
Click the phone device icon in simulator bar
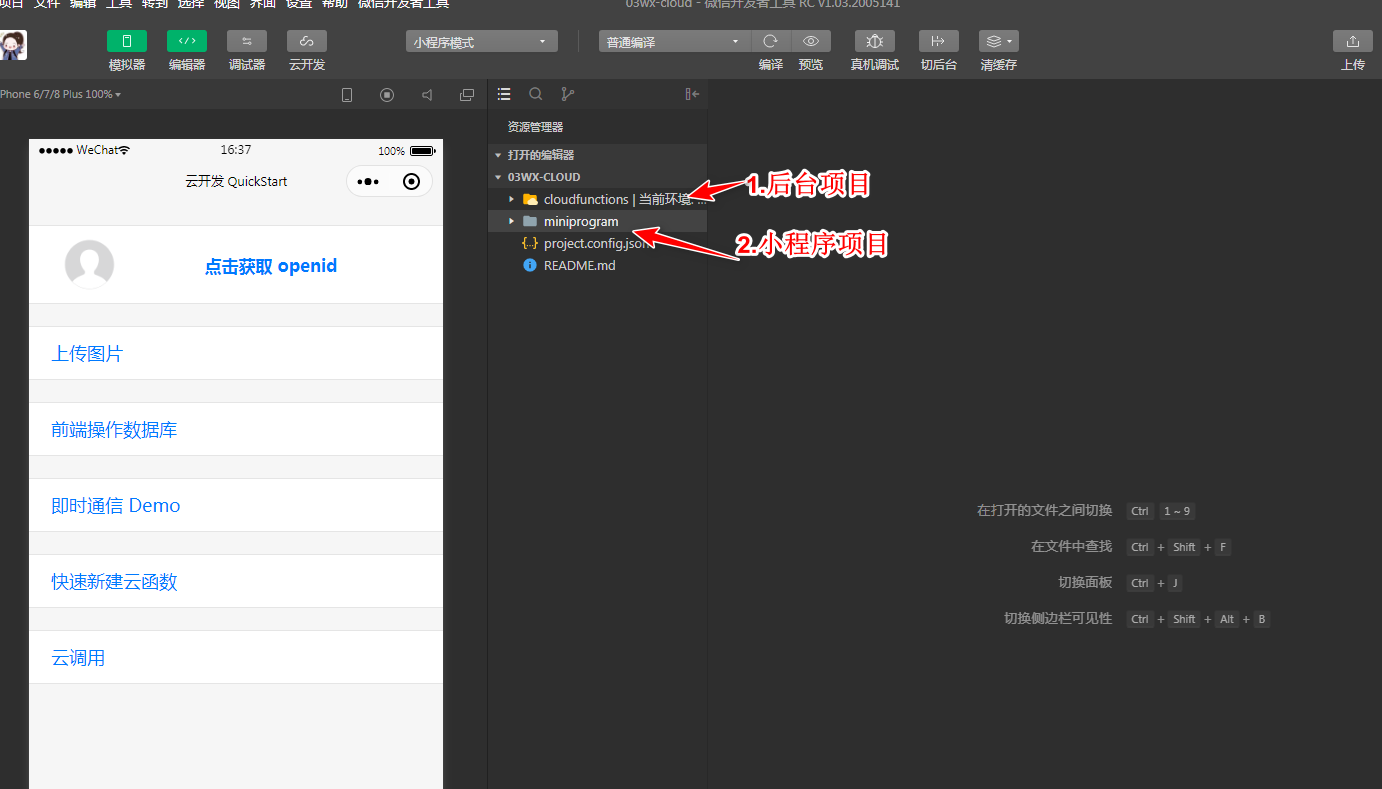pyautogui.click(x=347, y=95)
